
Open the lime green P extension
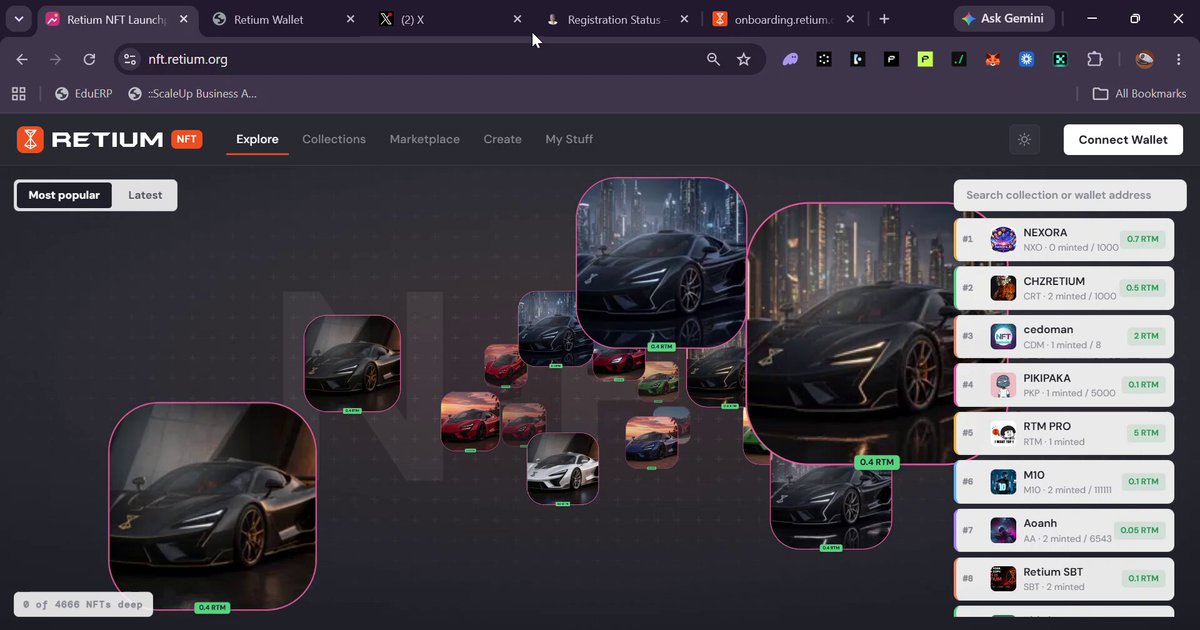click(925, 59)
